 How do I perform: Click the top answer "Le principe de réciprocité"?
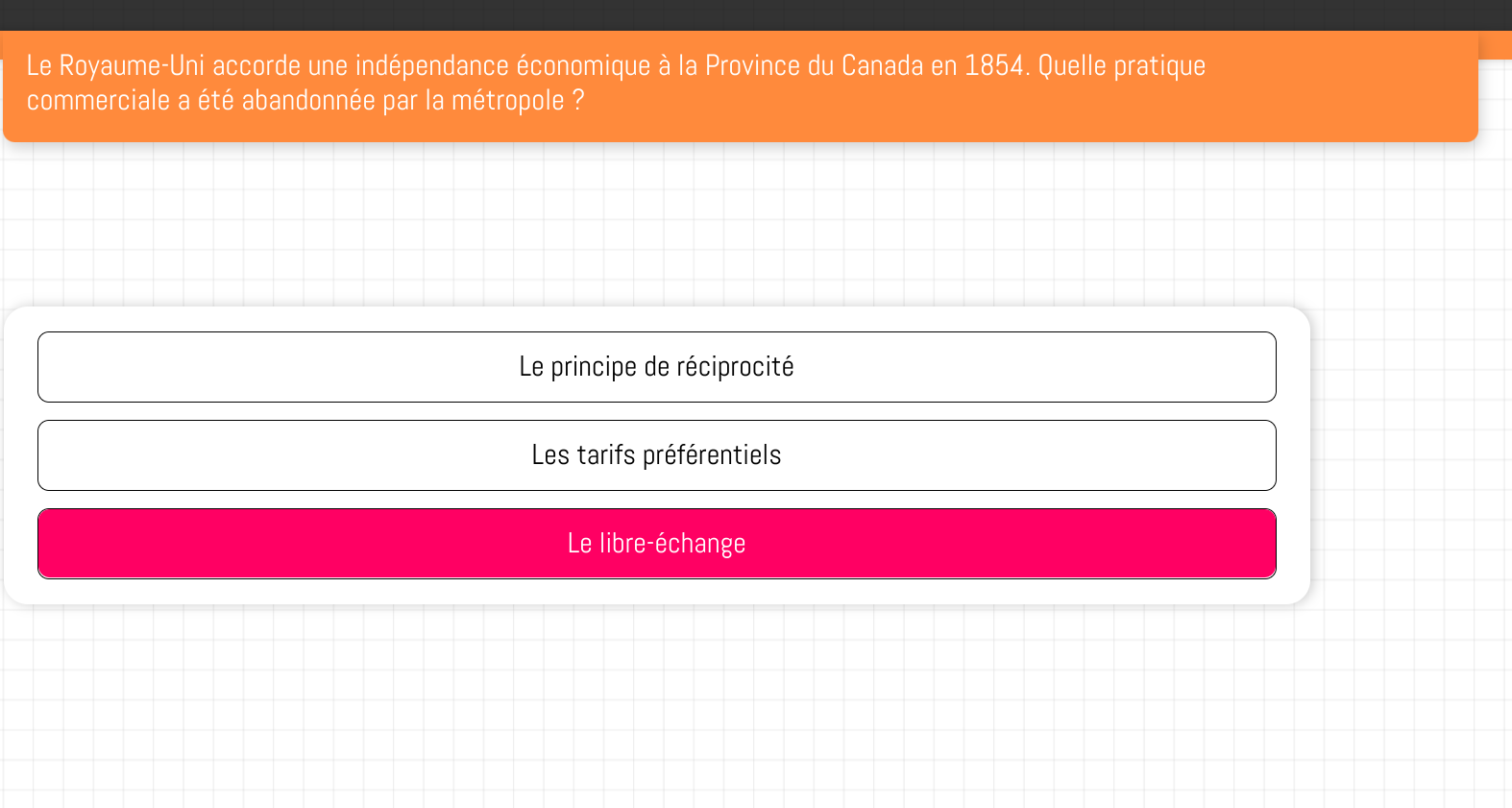656,366
